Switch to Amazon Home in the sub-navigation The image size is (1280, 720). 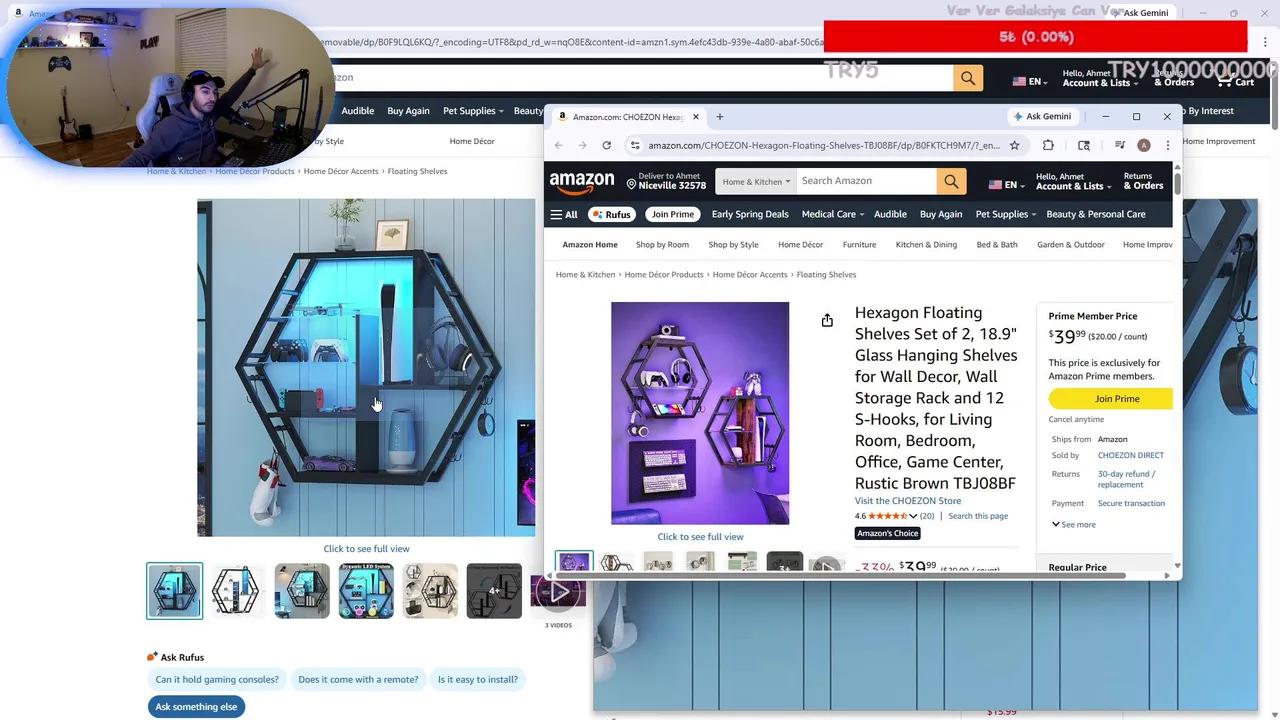(590, 244)
